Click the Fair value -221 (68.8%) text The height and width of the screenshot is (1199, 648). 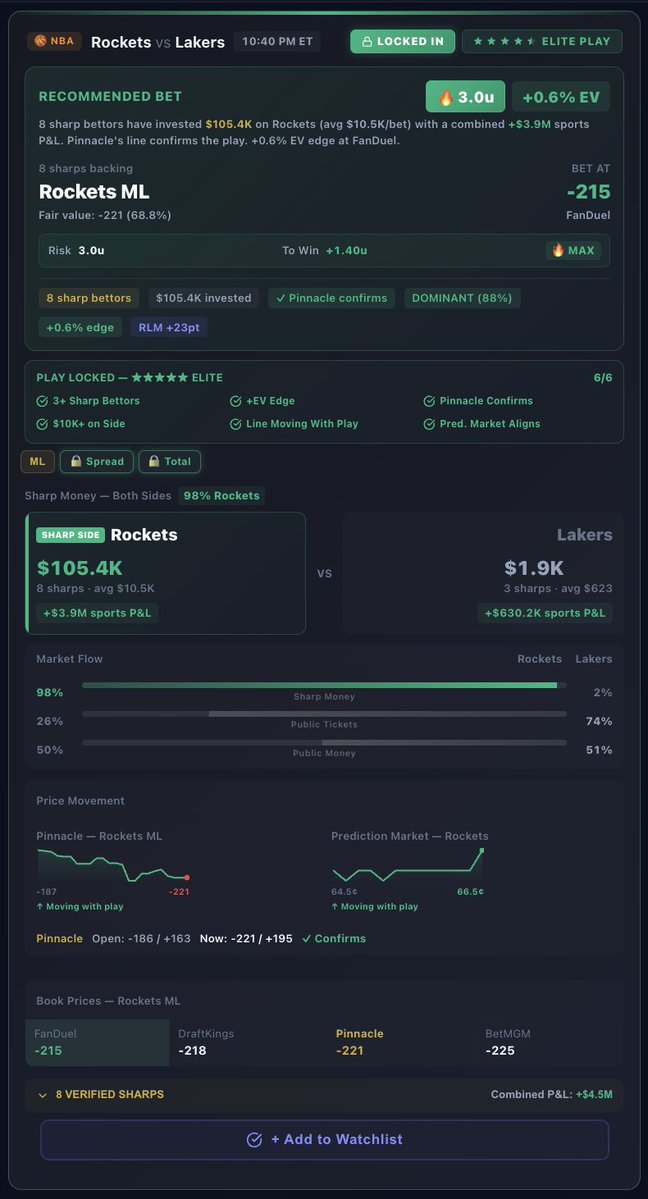(x=105, y=216)
